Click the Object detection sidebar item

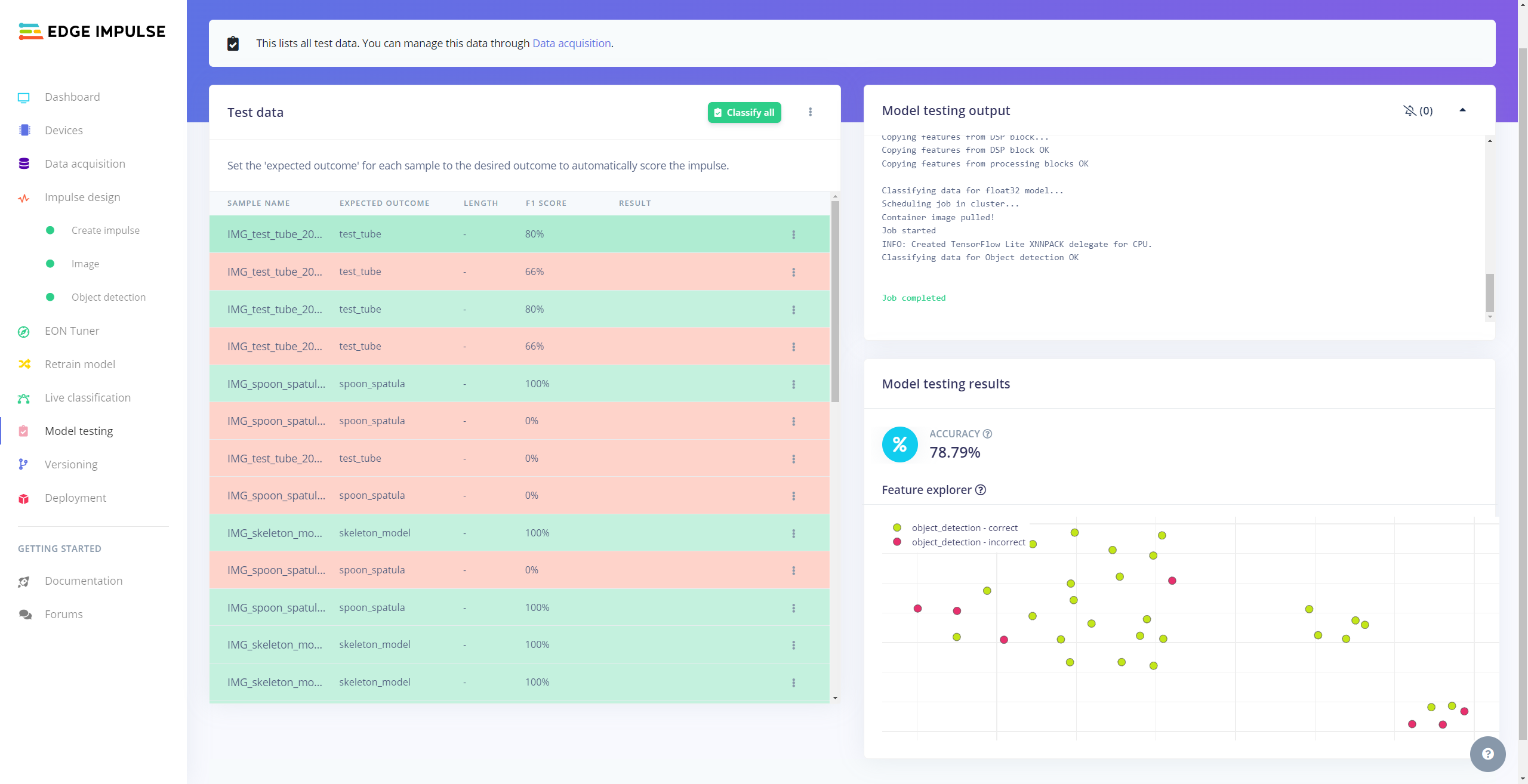point(107,296)
